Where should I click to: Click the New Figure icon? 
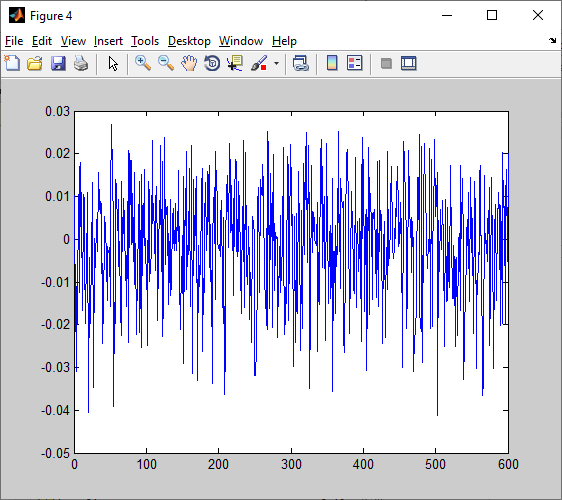coord(12,63)
